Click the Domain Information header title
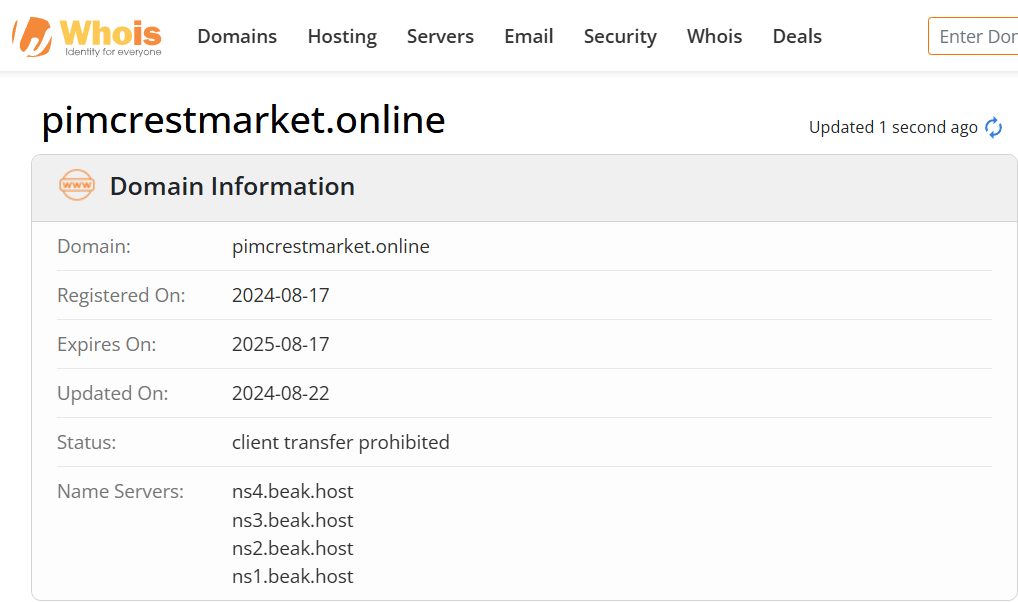 (232, 186)
